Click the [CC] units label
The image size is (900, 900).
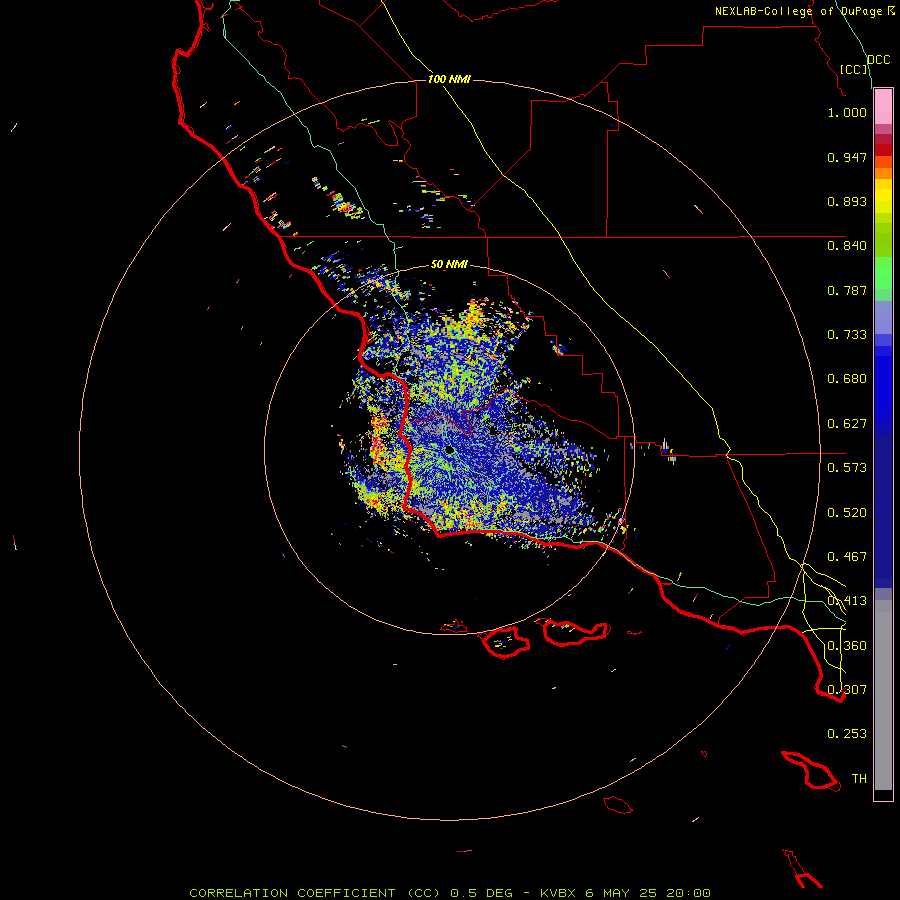(x=854, y=69)
